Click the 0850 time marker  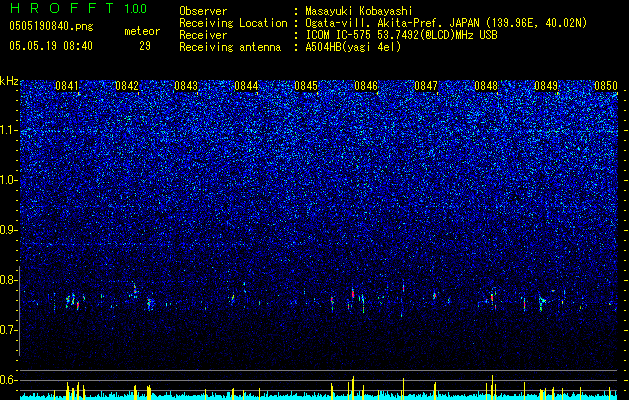click(606, 86)
